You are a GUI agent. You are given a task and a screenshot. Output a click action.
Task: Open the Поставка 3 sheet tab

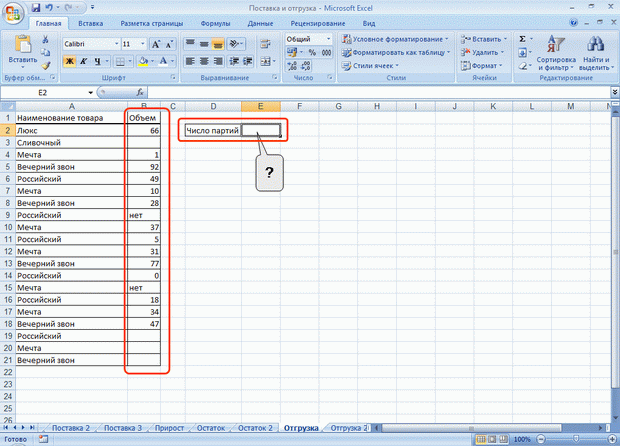[123, 428]
